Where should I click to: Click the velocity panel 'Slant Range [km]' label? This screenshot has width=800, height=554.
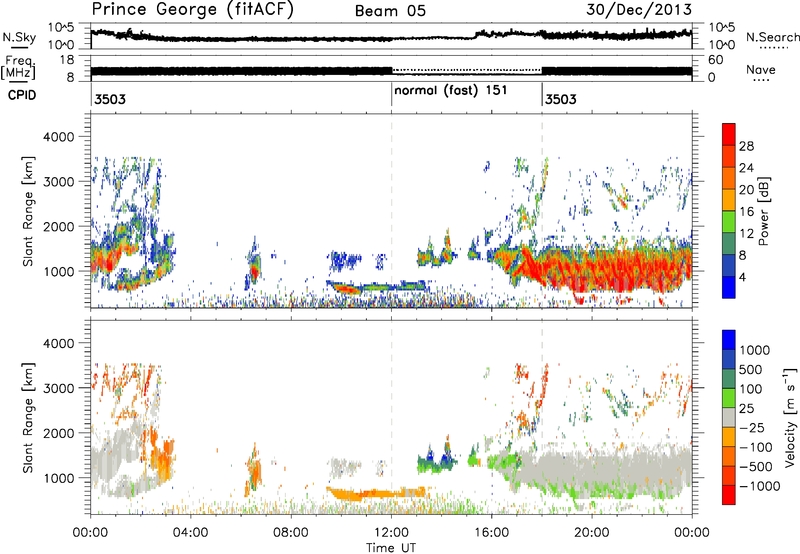pyautogui.click(x=28, y=417)
